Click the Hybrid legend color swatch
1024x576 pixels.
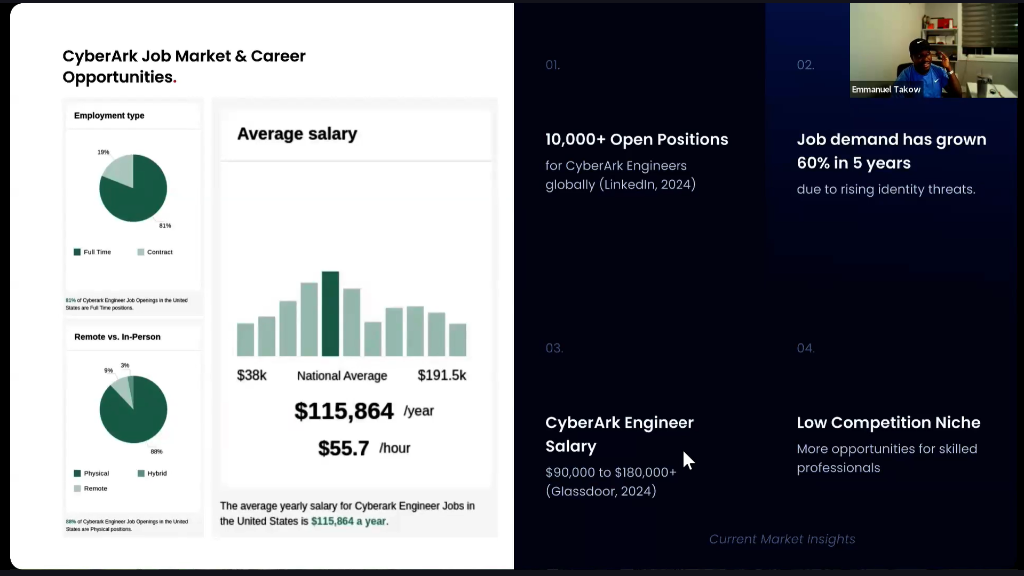click(x=140, y=473)
